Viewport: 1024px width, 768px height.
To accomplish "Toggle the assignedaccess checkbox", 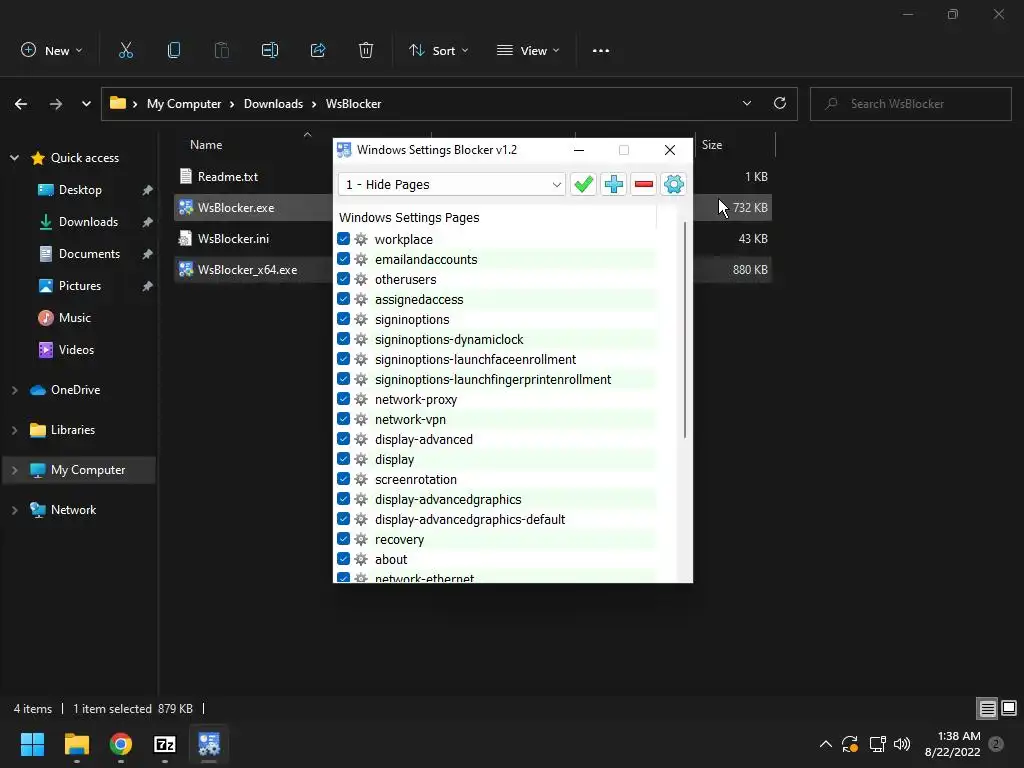I will coord(344,299).
